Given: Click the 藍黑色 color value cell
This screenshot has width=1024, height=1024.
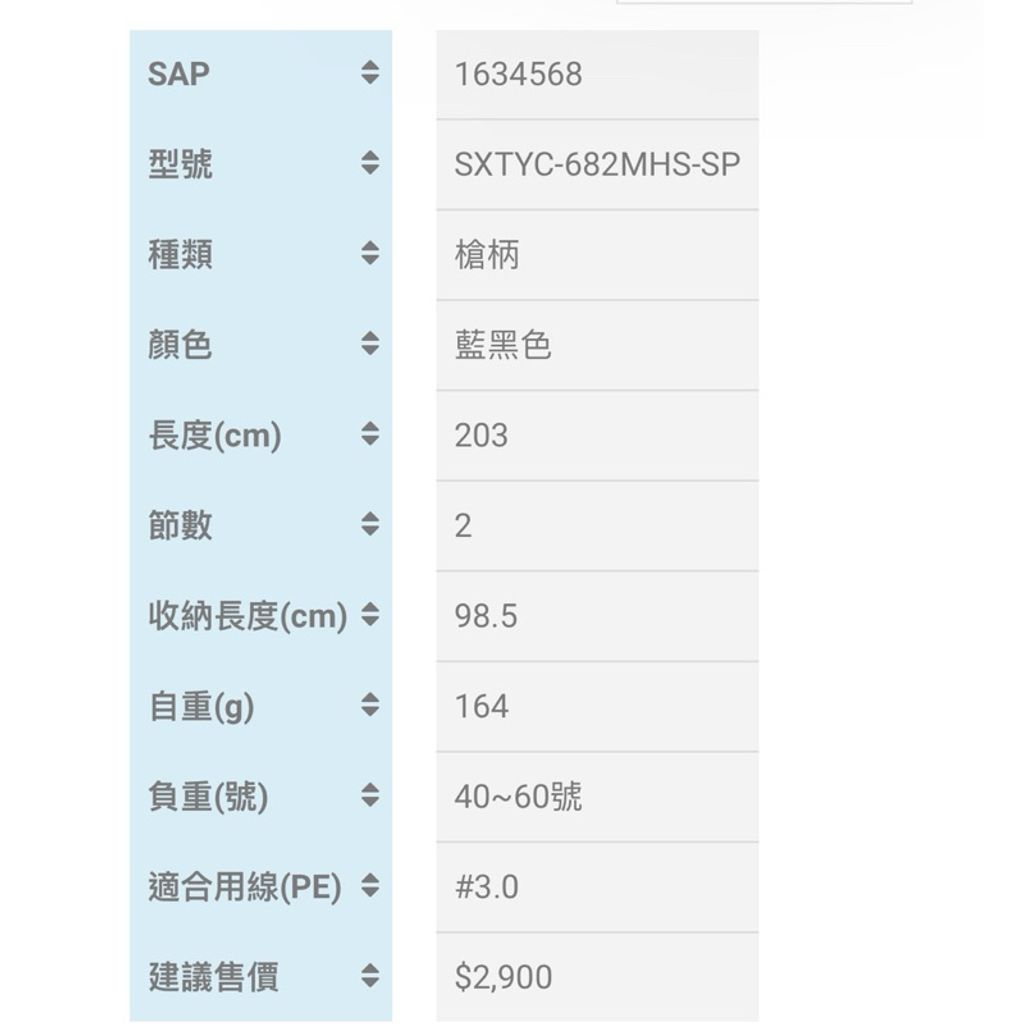Looking at the screenshot, I should coord(503,345).
